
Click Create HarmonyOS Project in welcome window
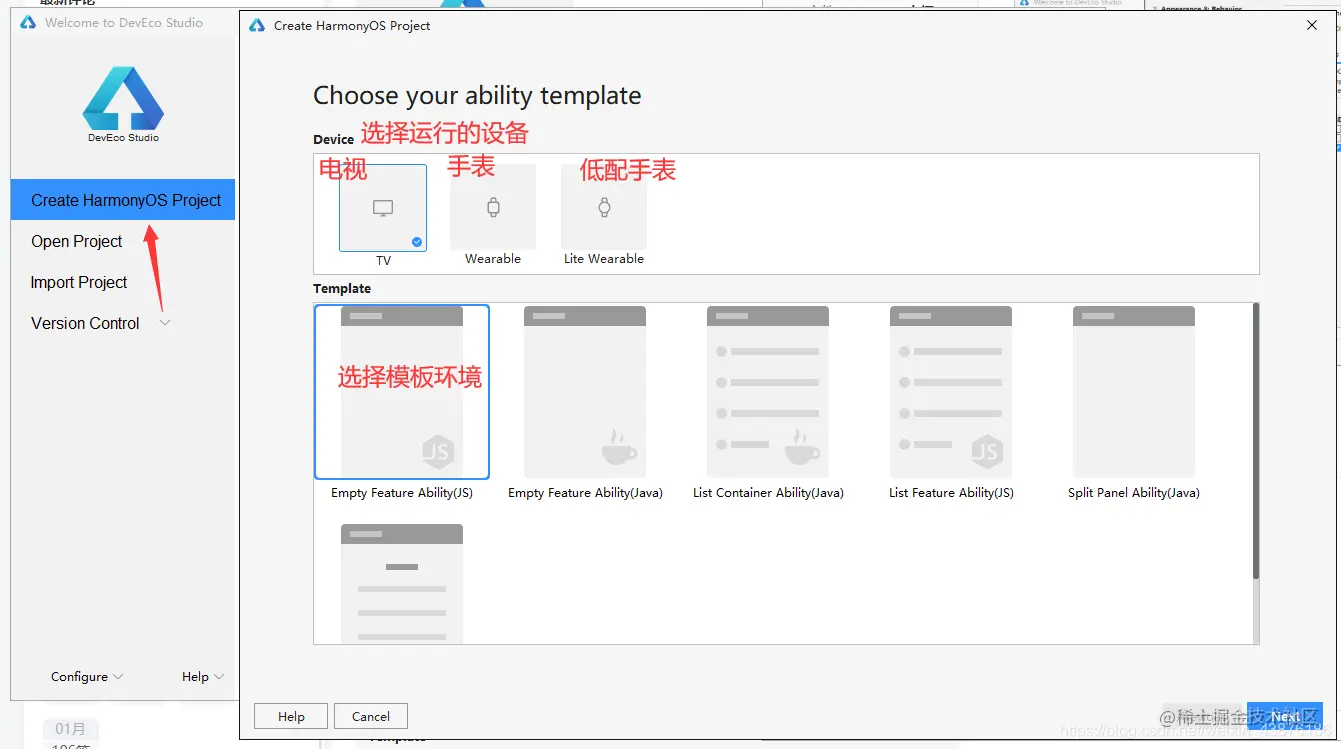123,200
